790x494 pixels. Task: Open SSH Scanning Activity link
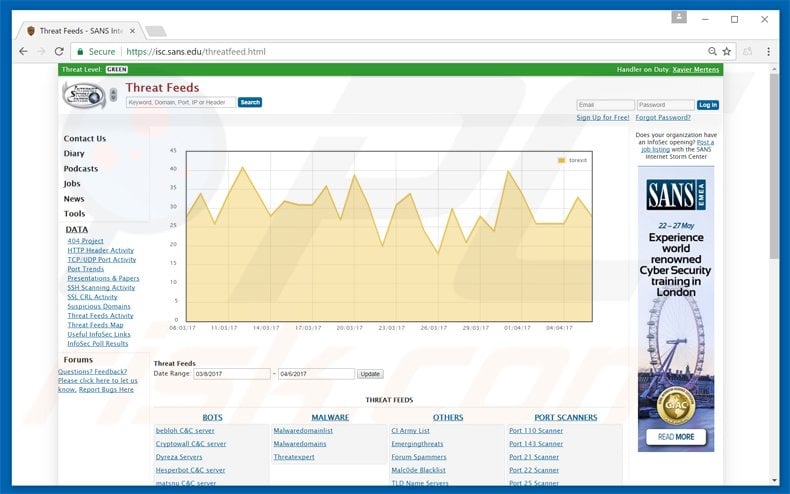pyautogui.click(x=101, y=287)
